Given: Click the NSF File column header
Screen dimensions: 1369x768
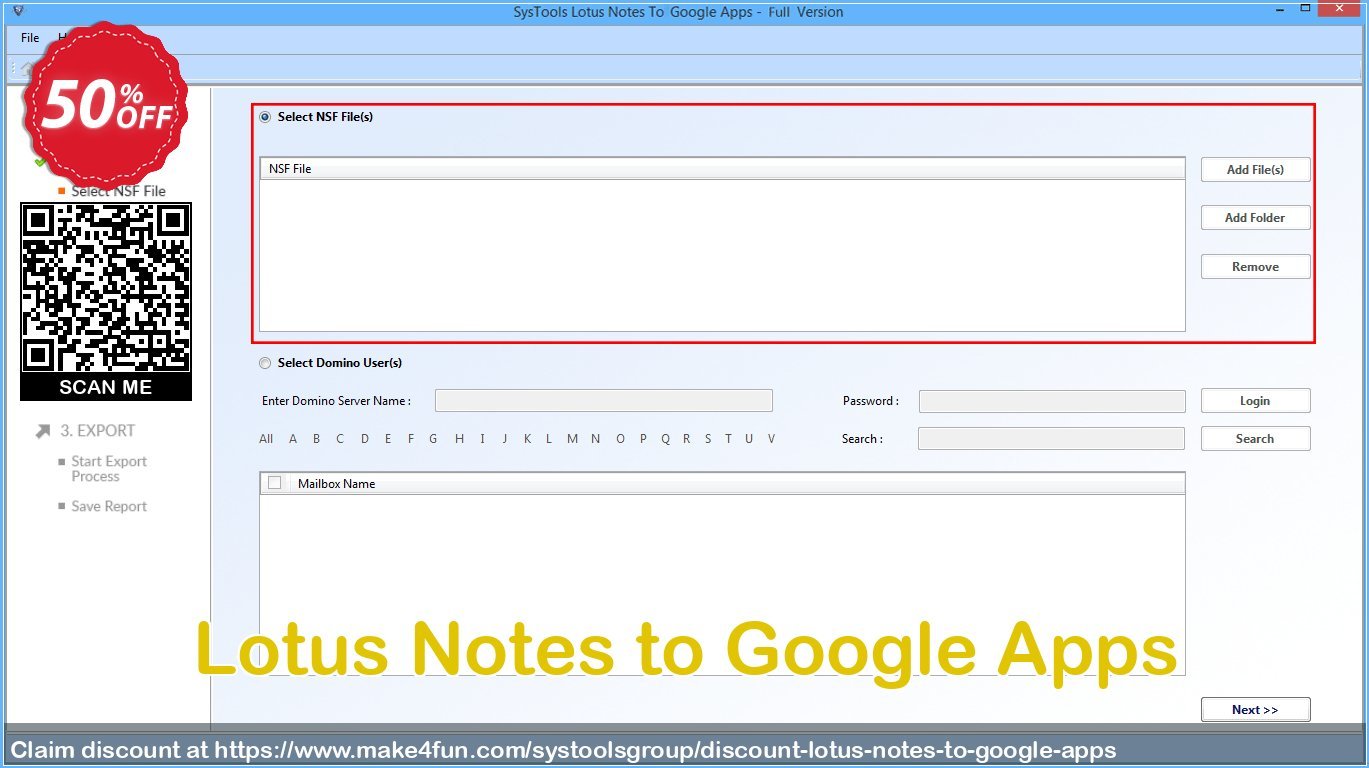Looking at the screenshot, I should pos(722,169).
